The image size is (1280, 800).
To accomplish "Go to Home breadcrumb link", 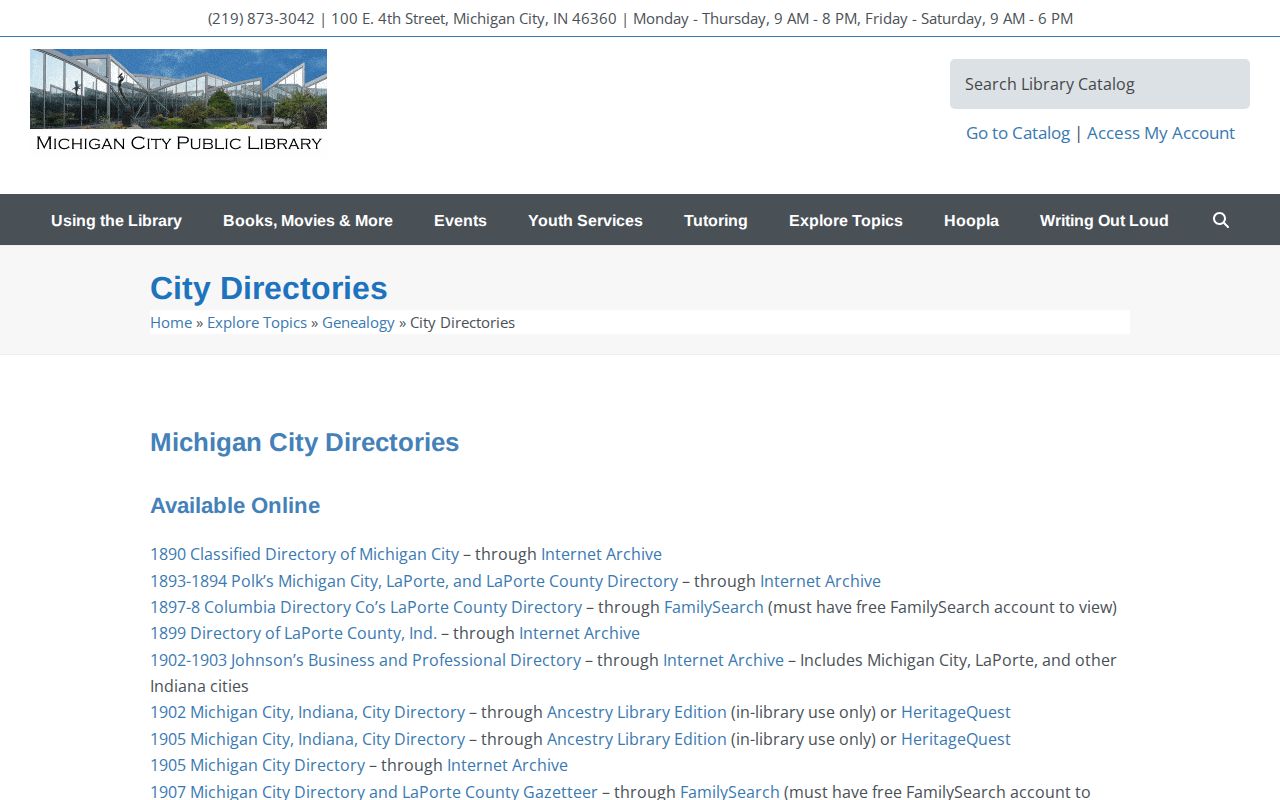I will point(171,322).
